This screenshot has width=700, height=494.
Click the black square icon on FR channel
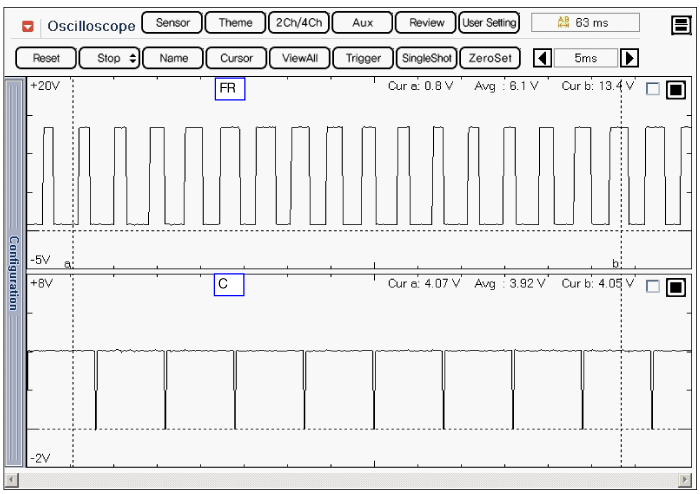click(x=675, y=90)
